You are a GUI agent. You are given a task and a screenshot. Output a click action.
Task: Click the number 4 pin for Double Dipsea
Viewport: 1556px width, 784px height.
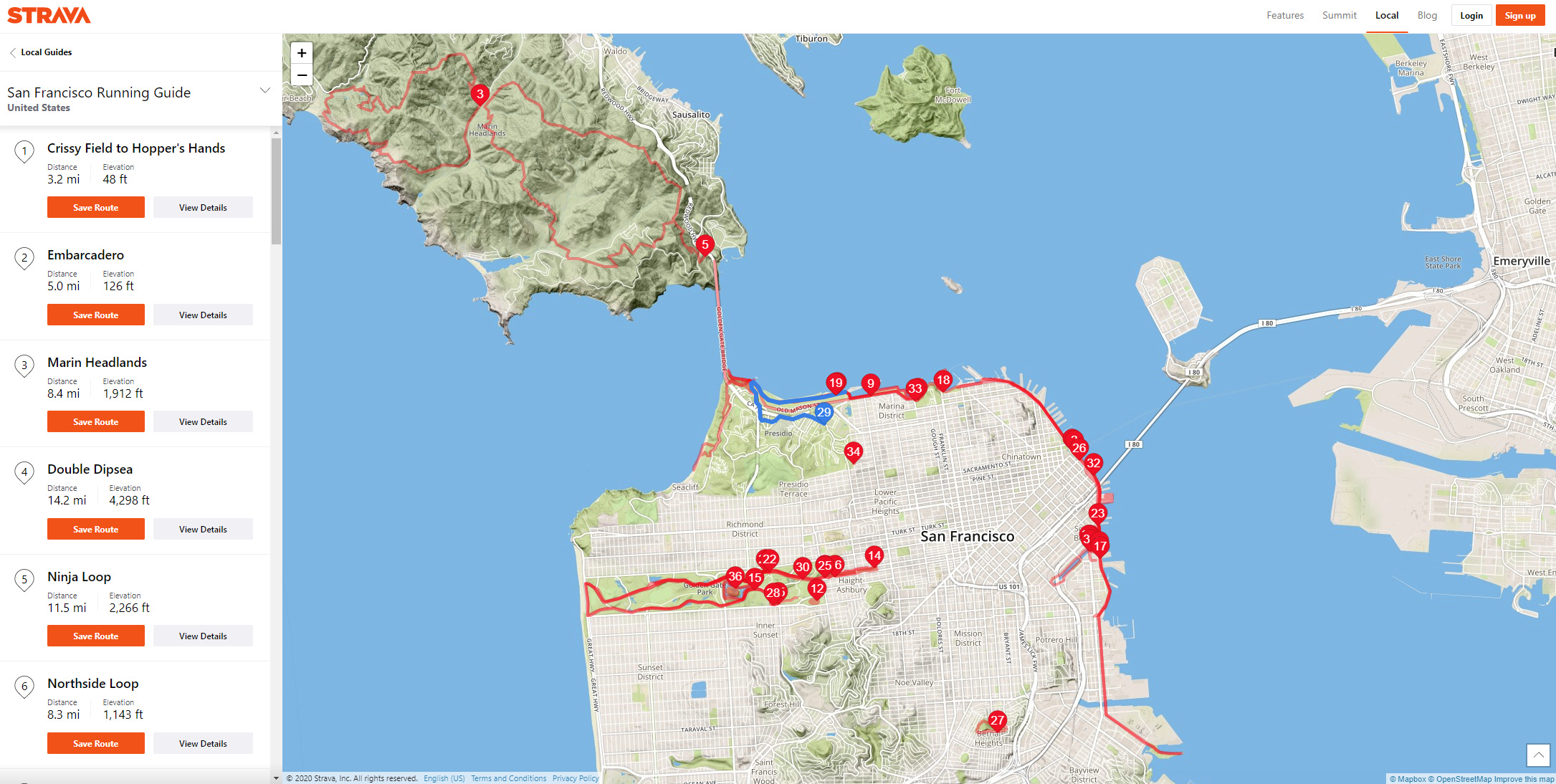pos(24,472)
